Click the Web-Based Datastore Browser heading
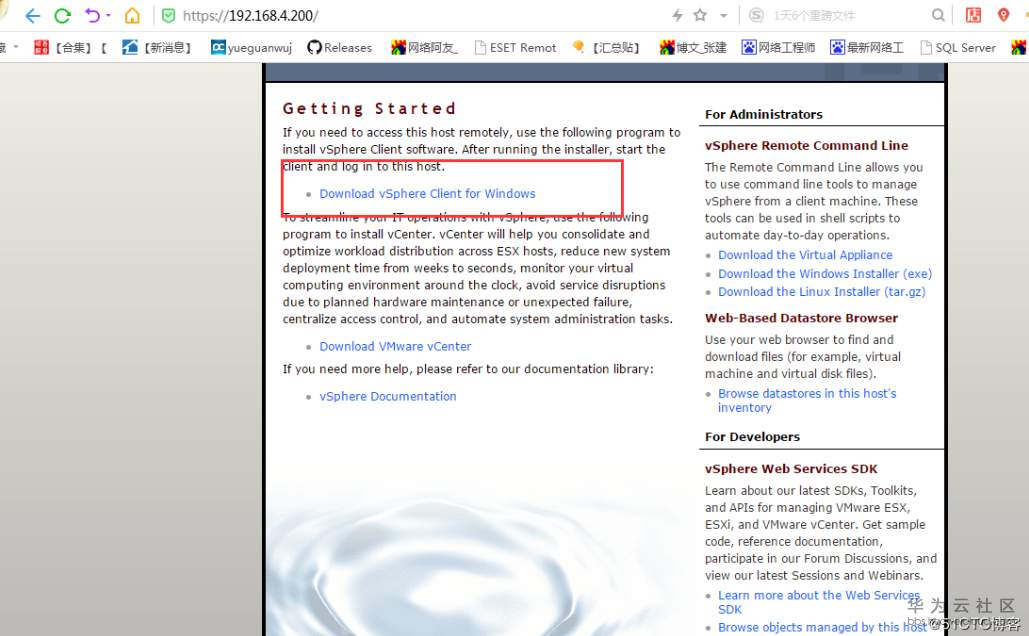Screen dimensions: 1029x636 click(801, 318)
